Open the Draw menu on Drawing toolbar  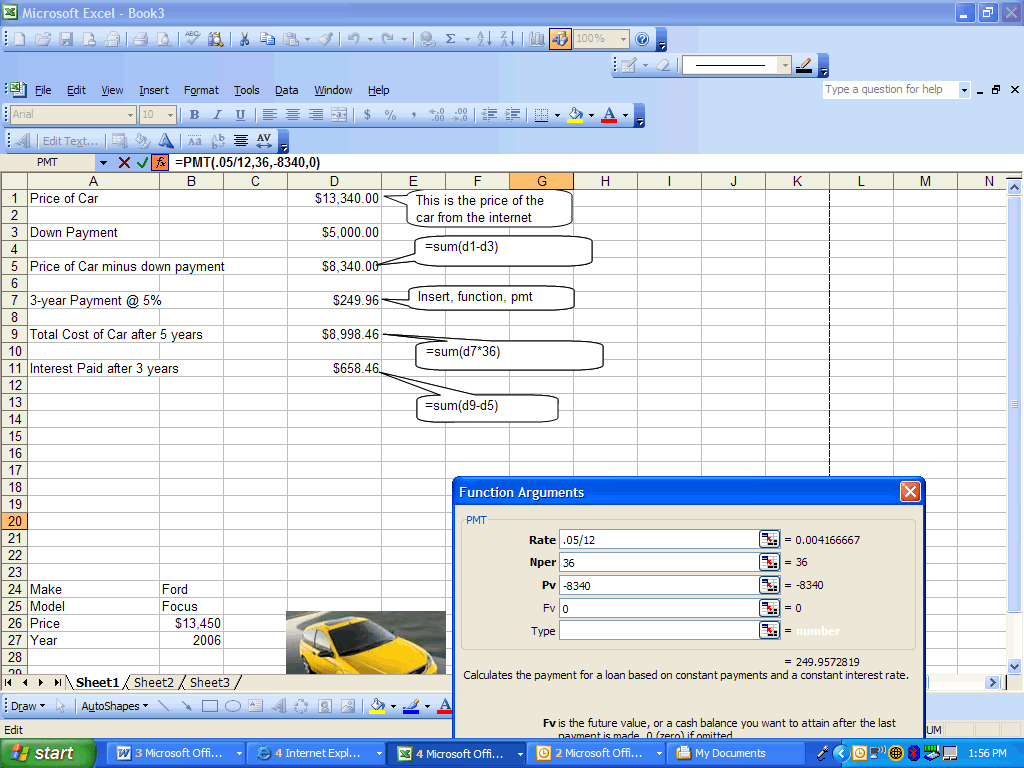pos(27,706)
